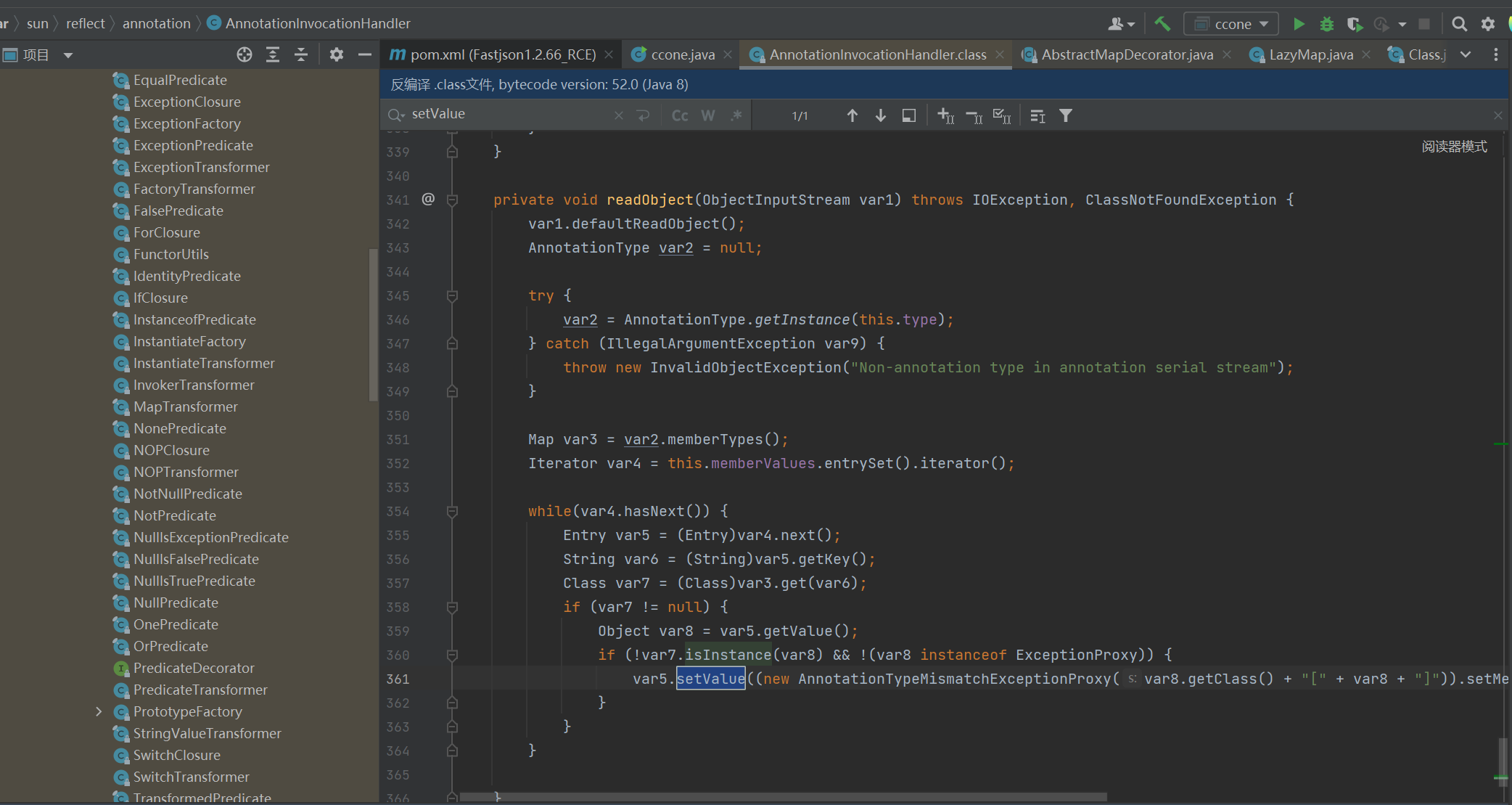Go to previous search occurrence
The width and height of the screenshot is (1512, 805).
(852, 115)
